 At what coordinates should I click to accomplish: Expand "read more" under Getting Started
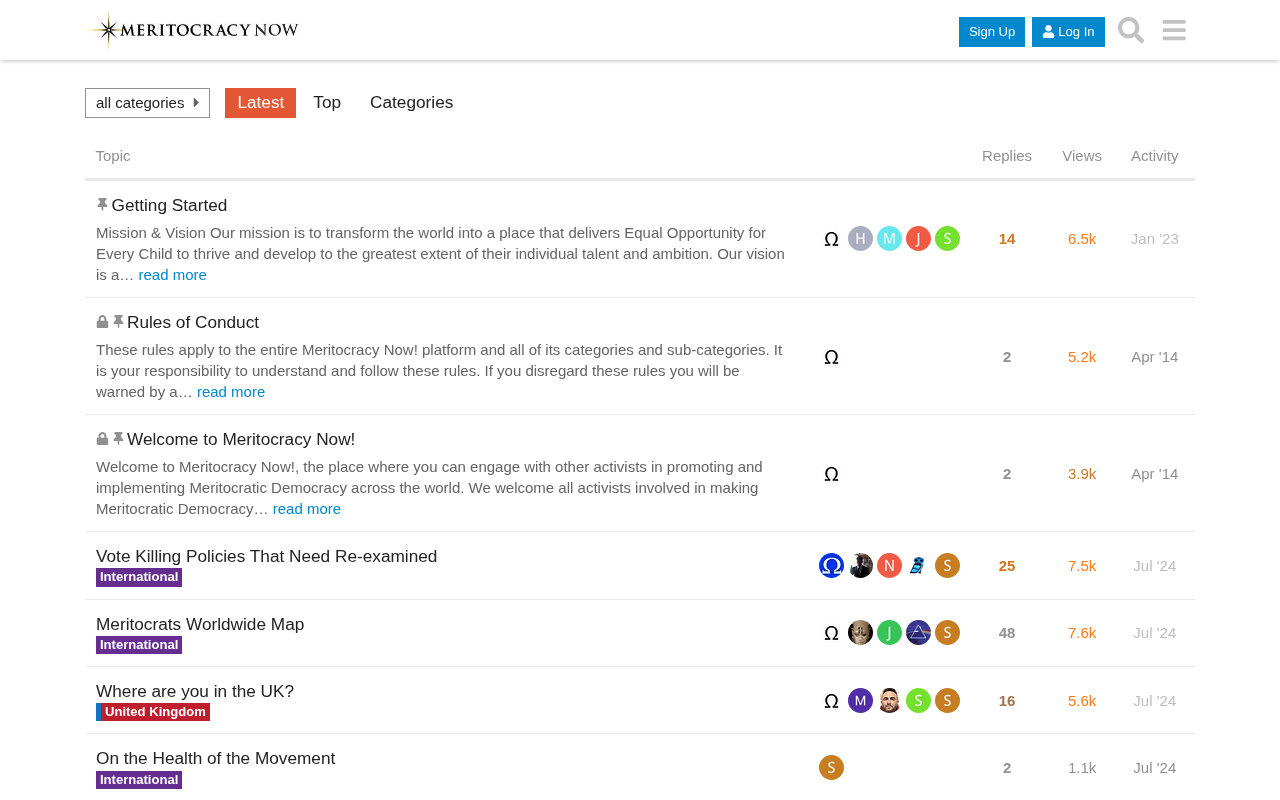[x=172, y=275]
